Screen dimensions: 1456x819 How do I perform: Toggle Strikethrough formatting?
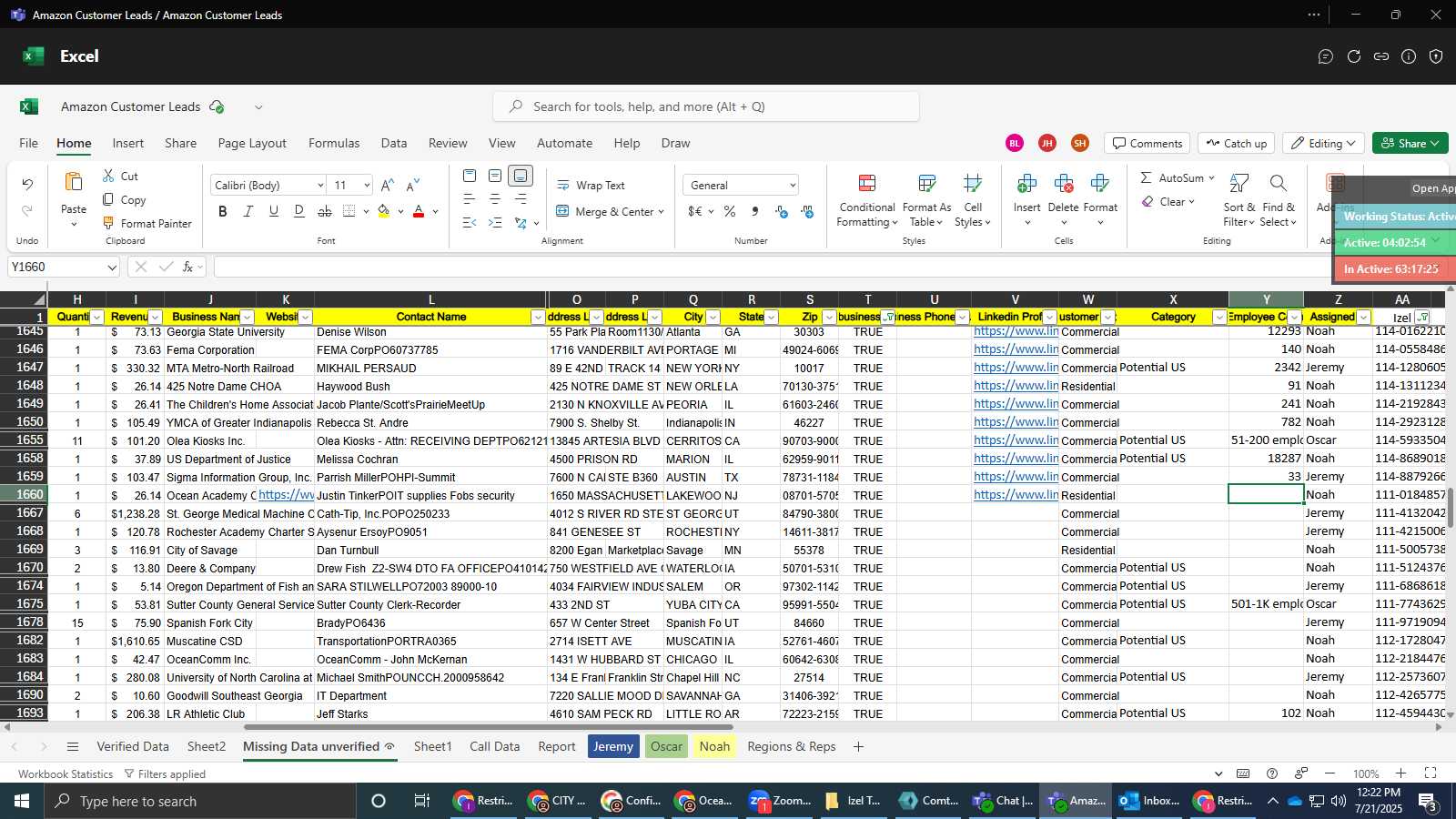point(325,211)
